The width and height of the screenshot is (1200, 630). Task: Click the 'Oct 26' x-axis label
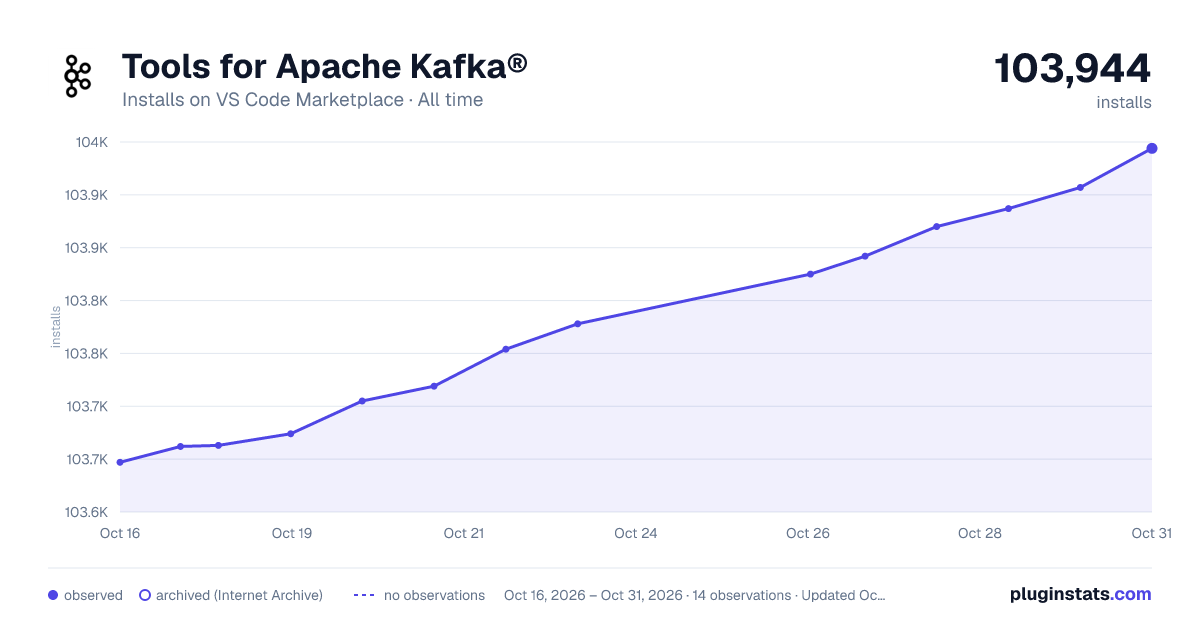click(808, 533)
